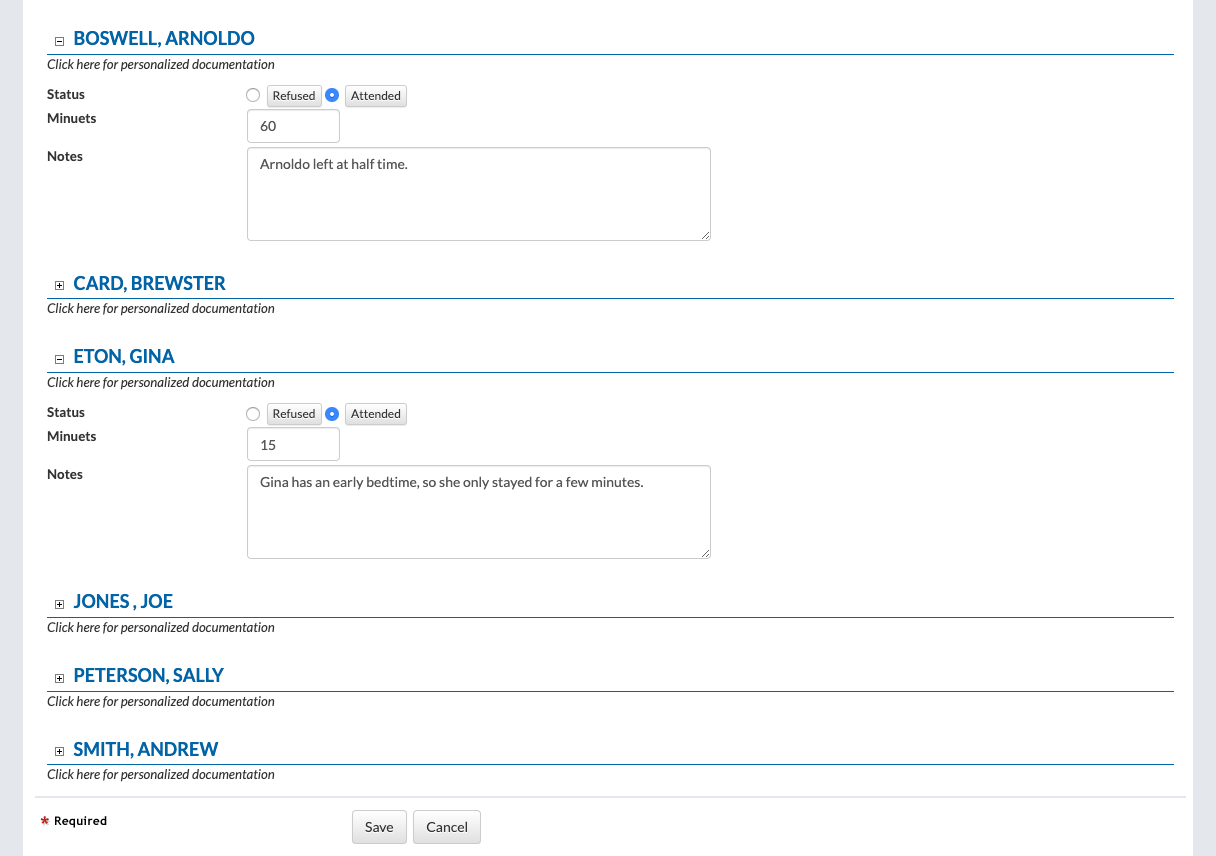Click the PETERSON, SALLY name heading
Image resolution: width=1216 pixels, height=856 pixels.
(x=148, y=676)
